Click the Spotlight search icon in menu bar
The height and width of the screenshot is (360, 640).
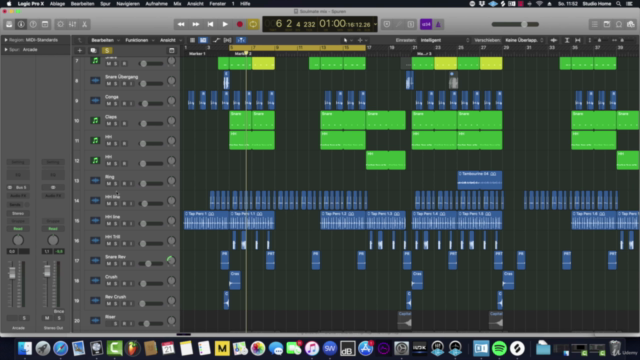(x=618, y=4)
